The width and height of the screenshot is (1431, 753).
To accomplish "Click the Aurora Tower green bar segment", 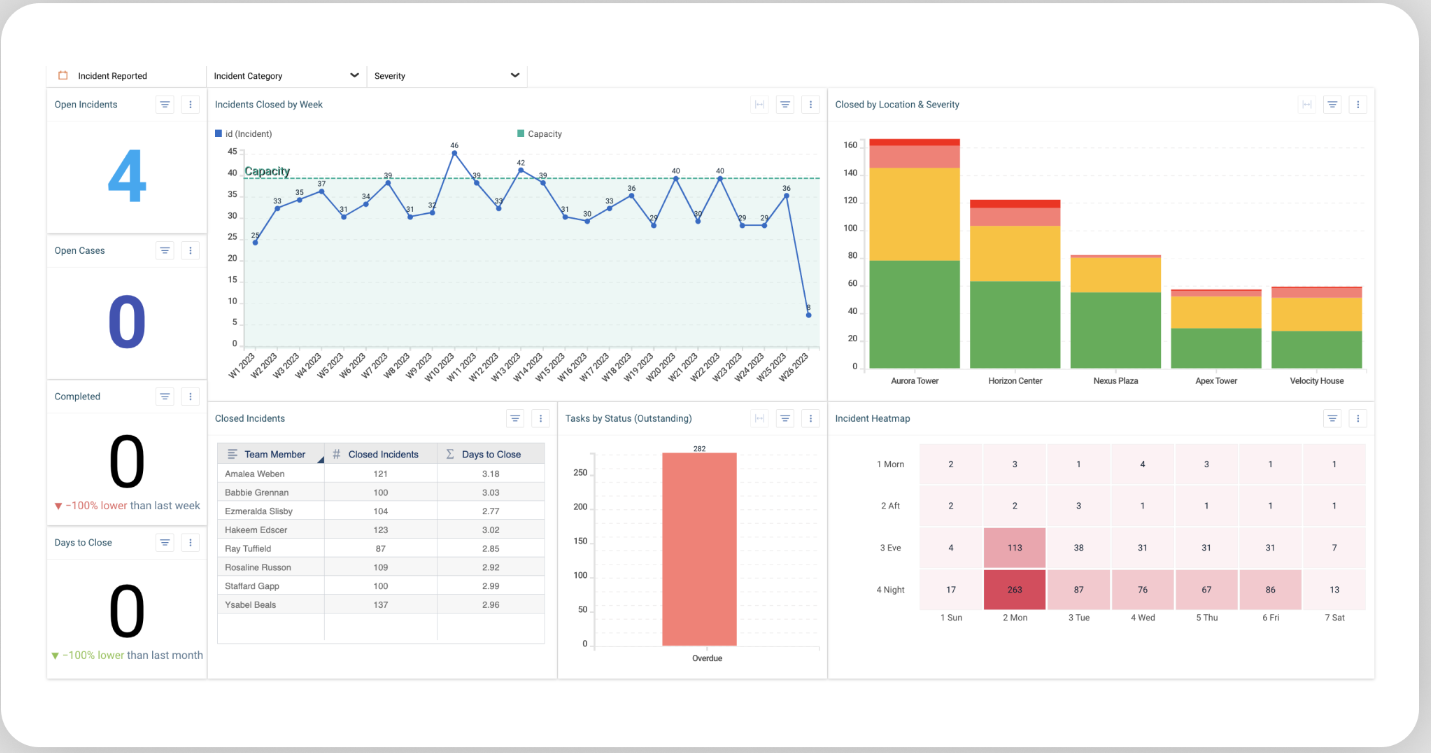I will pos(915,315).
